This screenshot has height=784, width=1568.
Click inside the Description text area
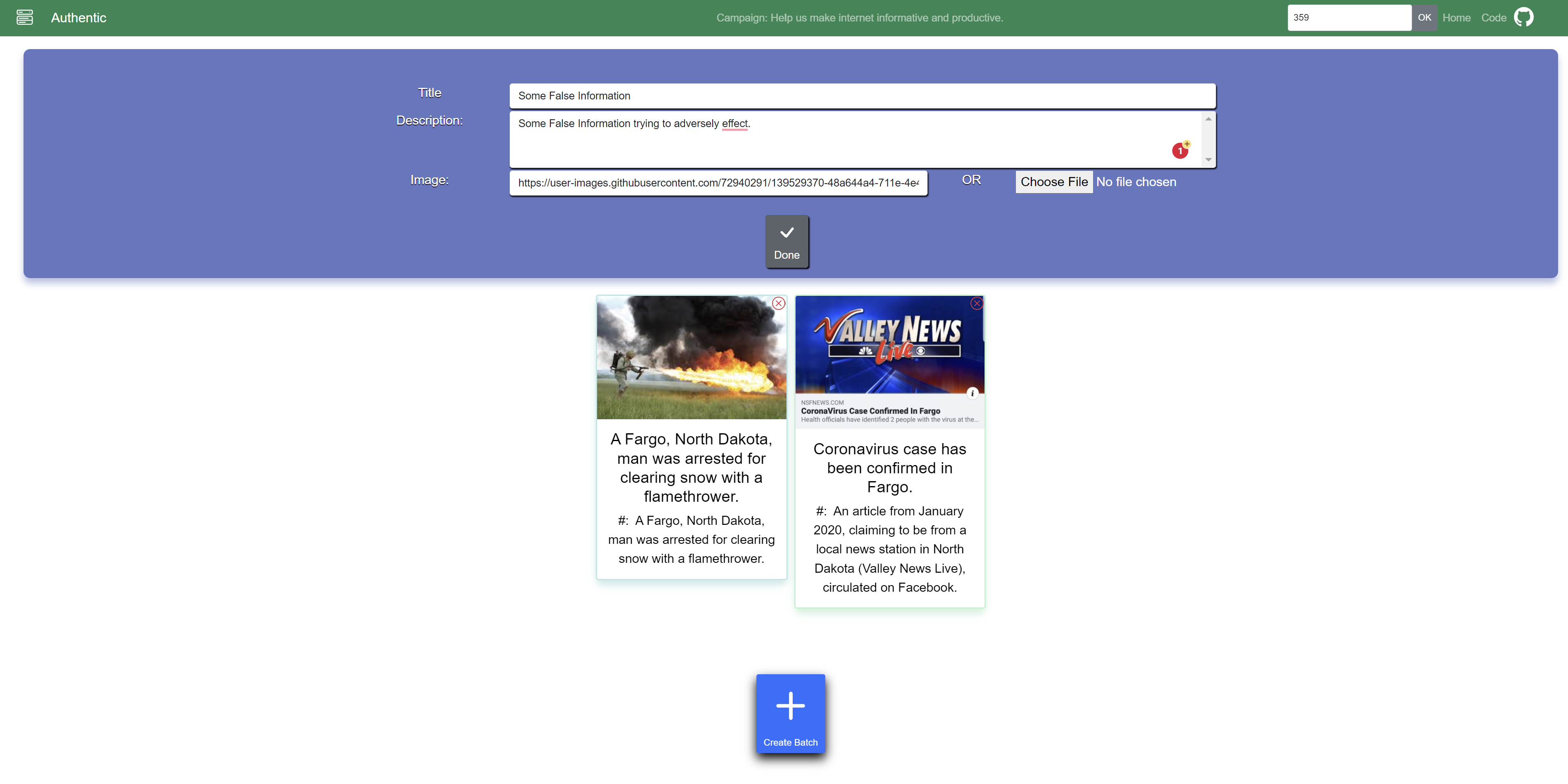click(x=852, y=139)
